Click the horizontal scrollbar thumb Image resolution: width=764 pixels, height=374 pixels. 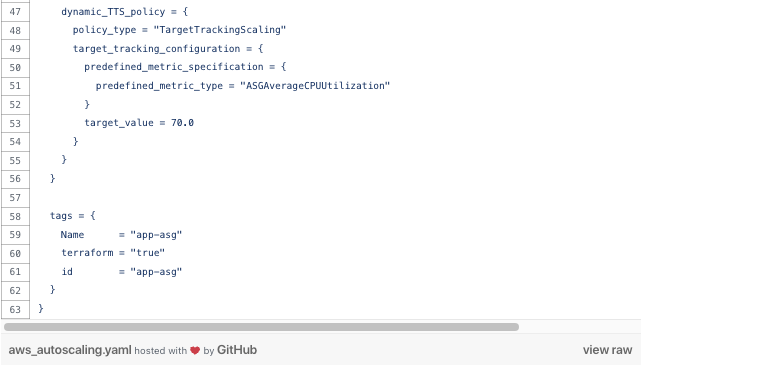click(261, 327)
